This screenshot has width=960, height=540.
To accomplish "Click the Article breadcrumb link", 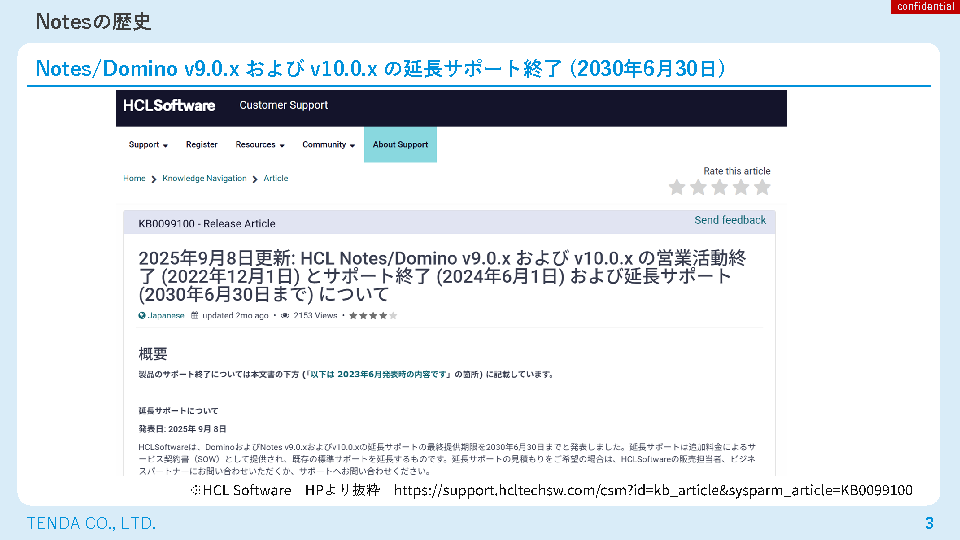I will (x=276, y=178).
